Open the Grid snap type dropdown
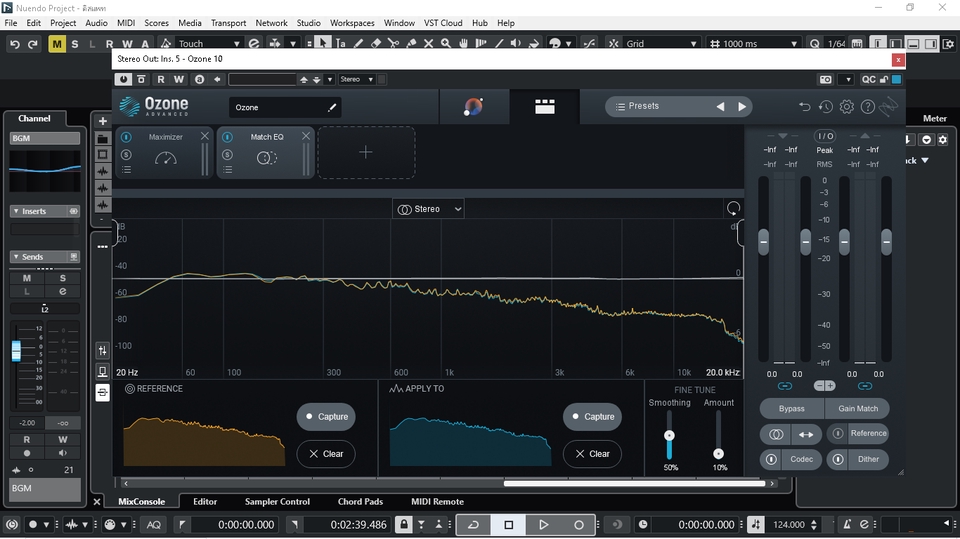960x539 pixels. [x=661, y=43]
